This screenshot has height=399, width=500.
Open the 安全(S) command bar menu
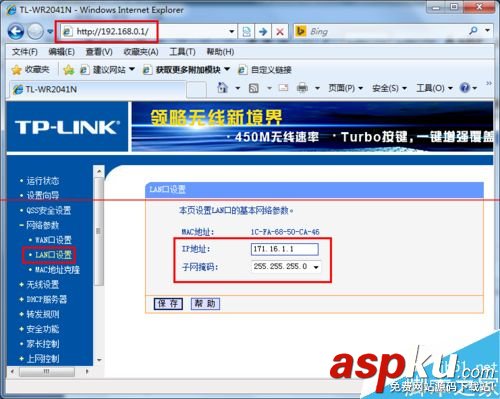click(389, 88)
